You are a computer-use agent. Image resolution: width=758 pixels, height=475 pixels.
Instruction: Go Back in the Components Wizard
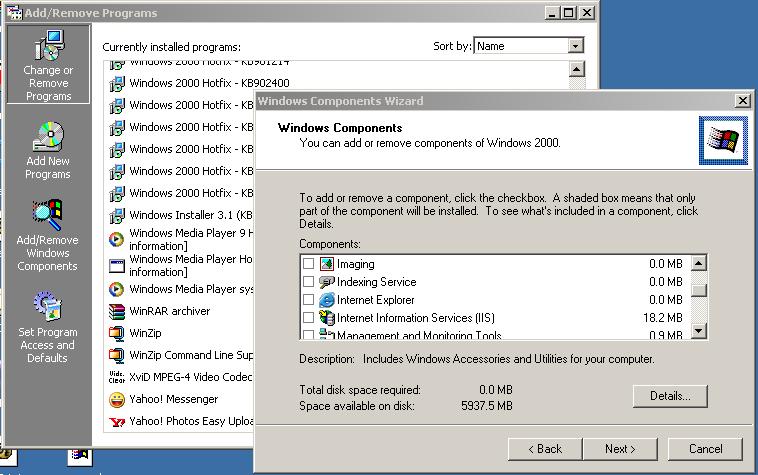point(545,449)
